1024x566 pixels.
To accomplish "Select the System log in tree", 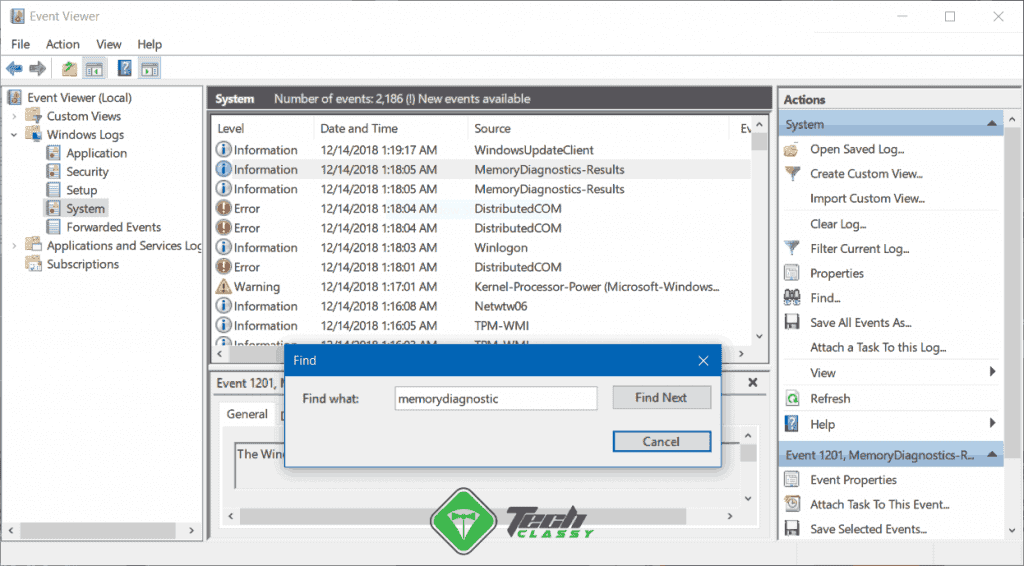I will pyautogui.click(x=85, y=208).
